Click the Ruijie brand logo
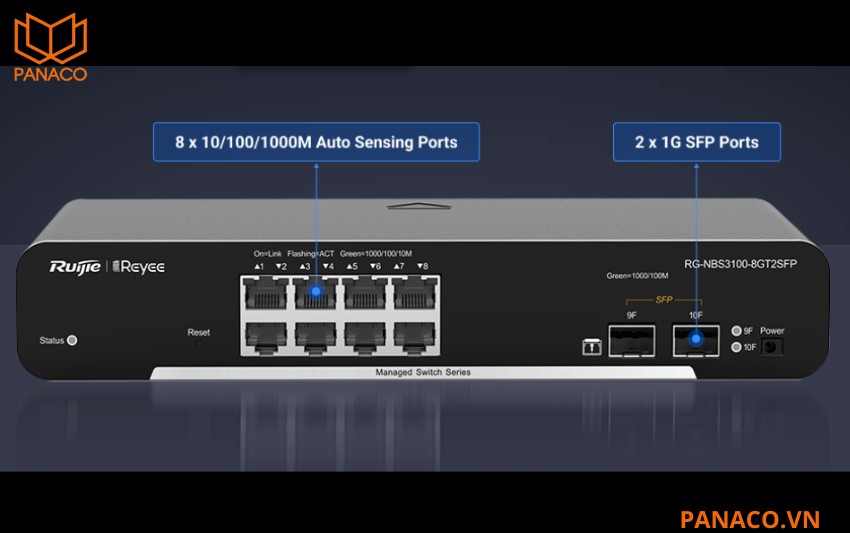 click(x=75, y=267)
